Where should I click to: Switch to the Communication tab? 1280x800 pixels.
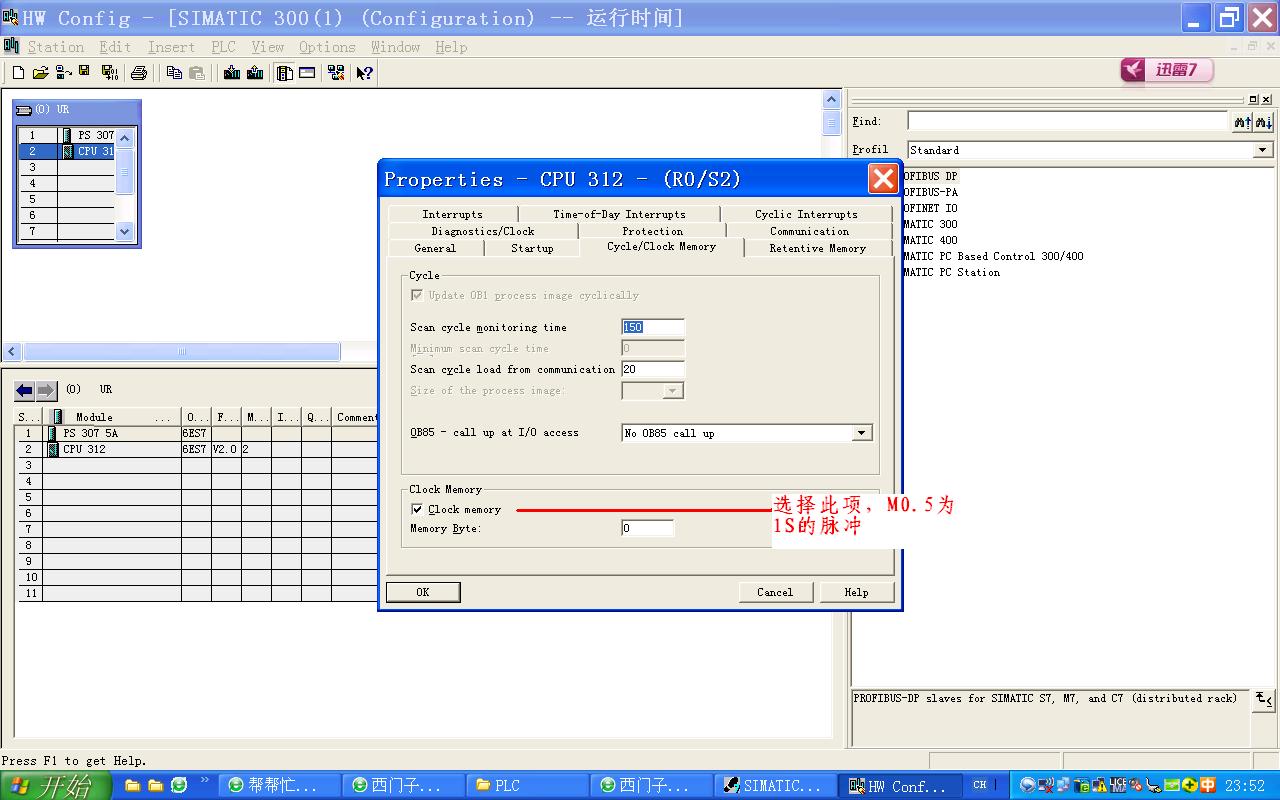tap(809, 231)
